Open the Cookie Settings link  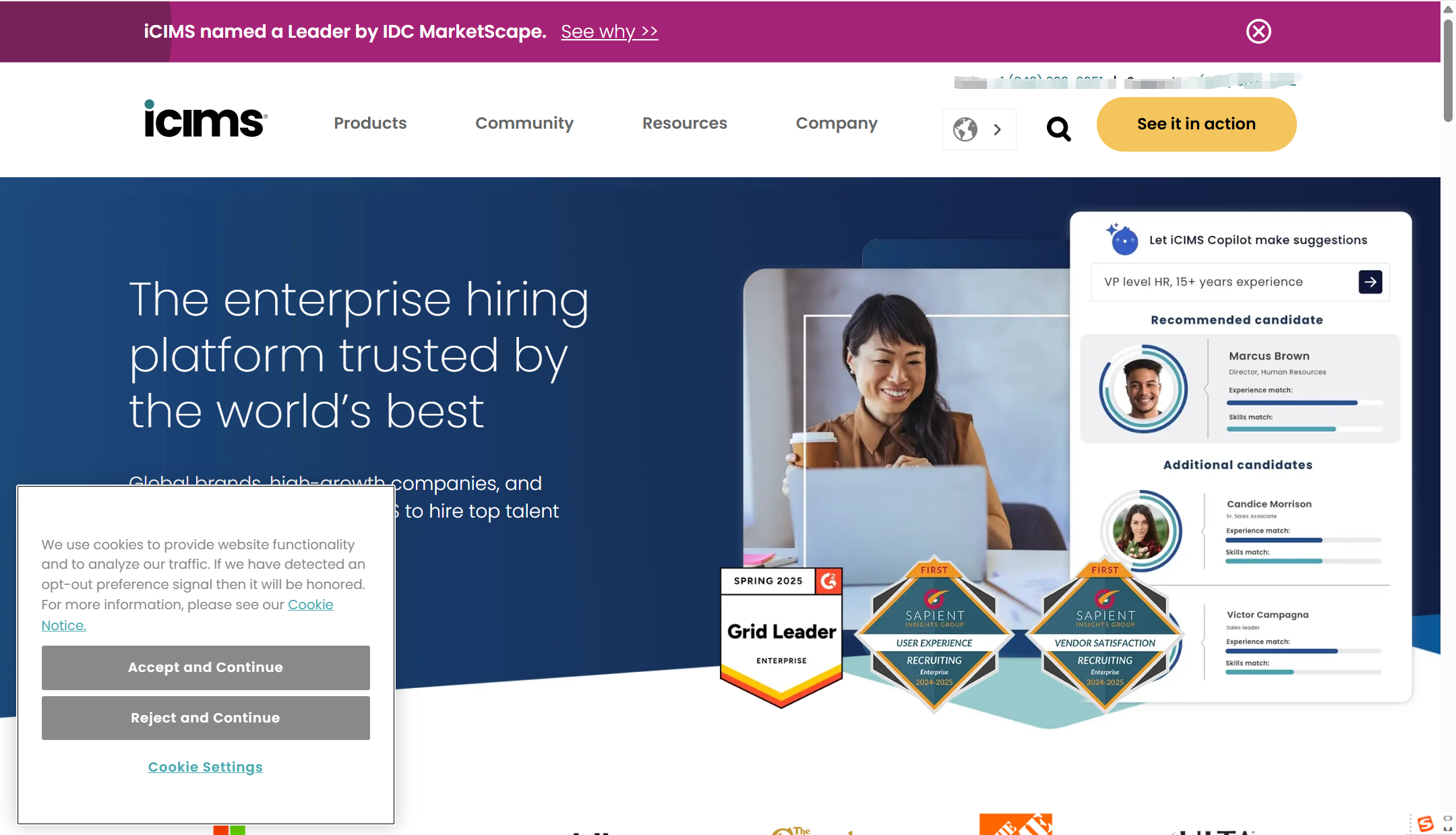click(x=206, y=767)
